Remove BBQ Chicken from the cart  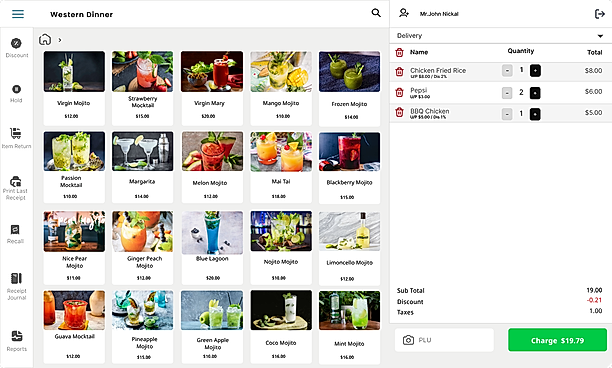coord(399,112)
